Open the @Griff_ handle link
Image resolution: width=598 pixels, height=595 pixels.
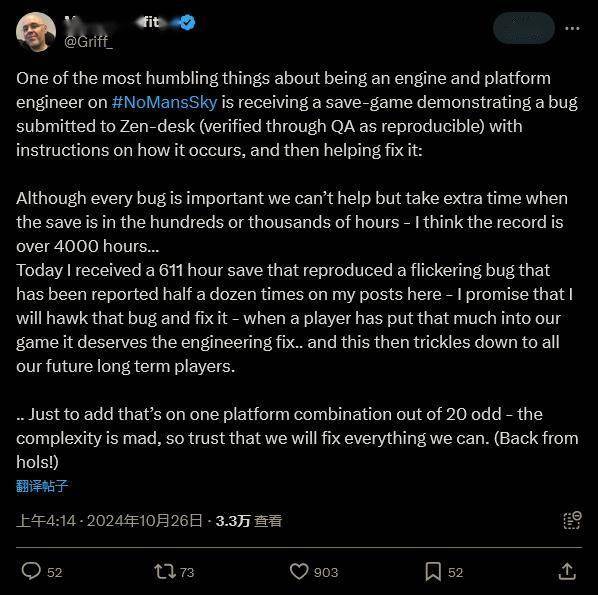(88, 41)
